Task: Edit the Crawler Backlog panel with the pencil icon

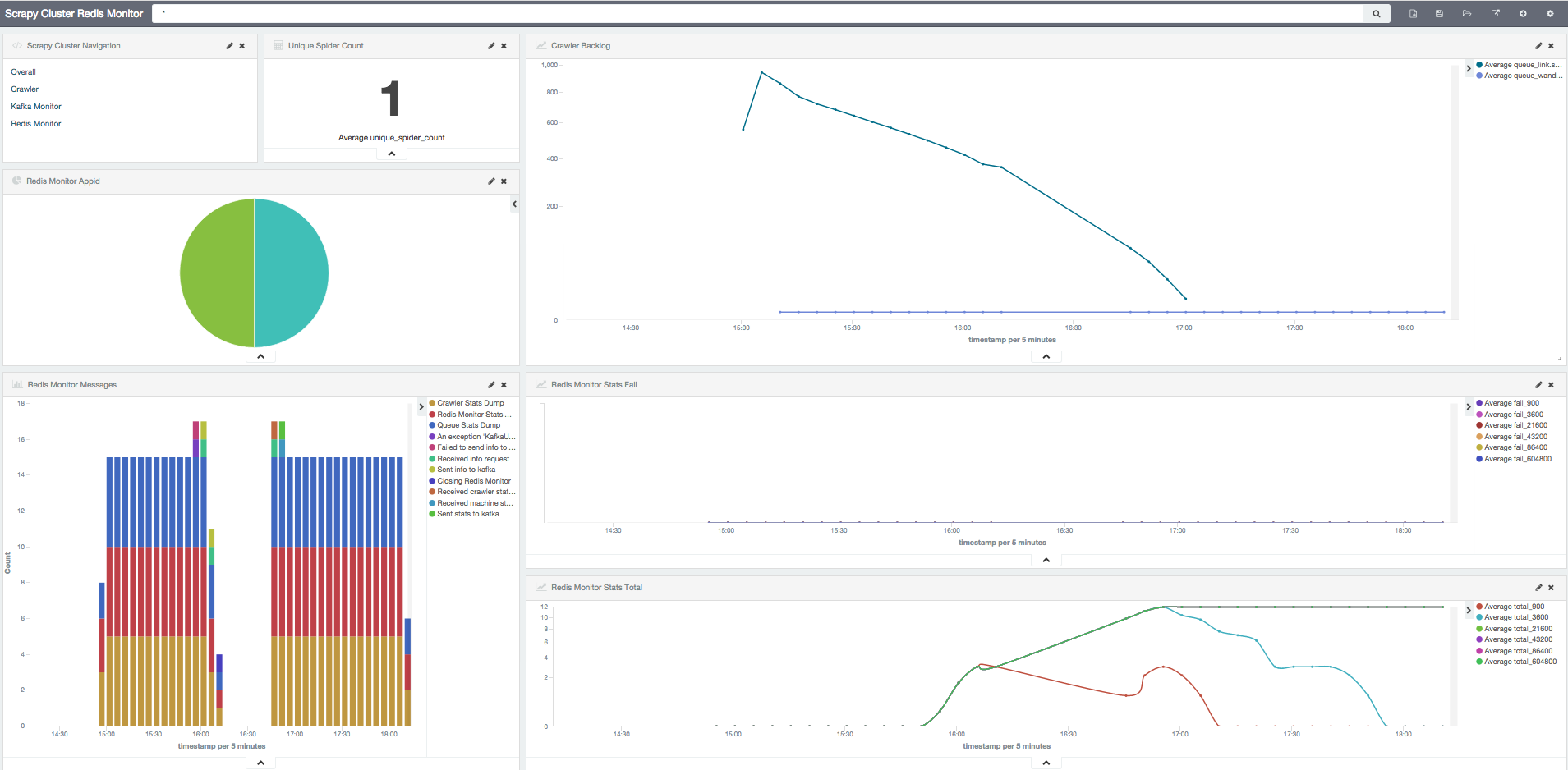Action: click(1538, 46)
